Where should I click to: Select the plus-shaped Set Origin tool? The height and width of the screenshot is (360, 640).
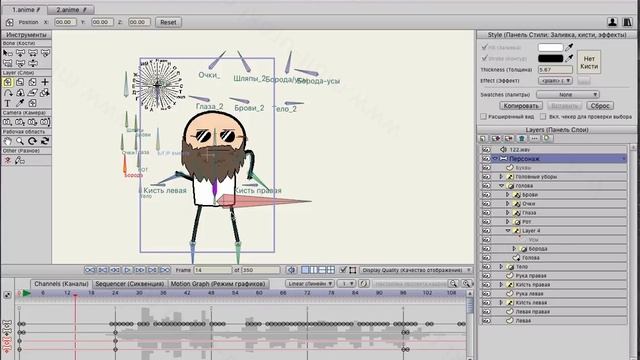45,82
